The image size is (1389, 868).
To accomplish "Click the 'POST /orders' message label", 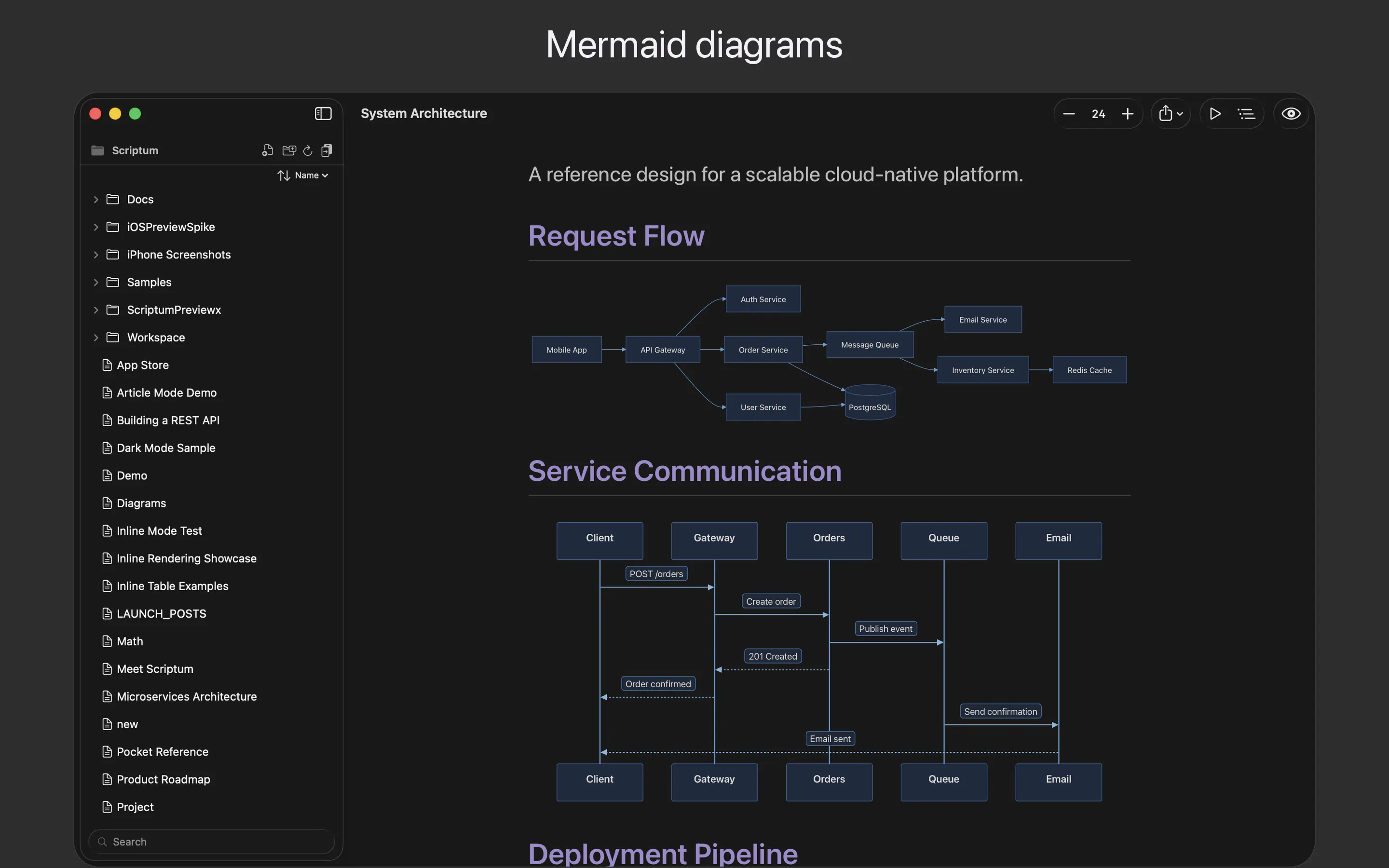I will click(656, 573).
